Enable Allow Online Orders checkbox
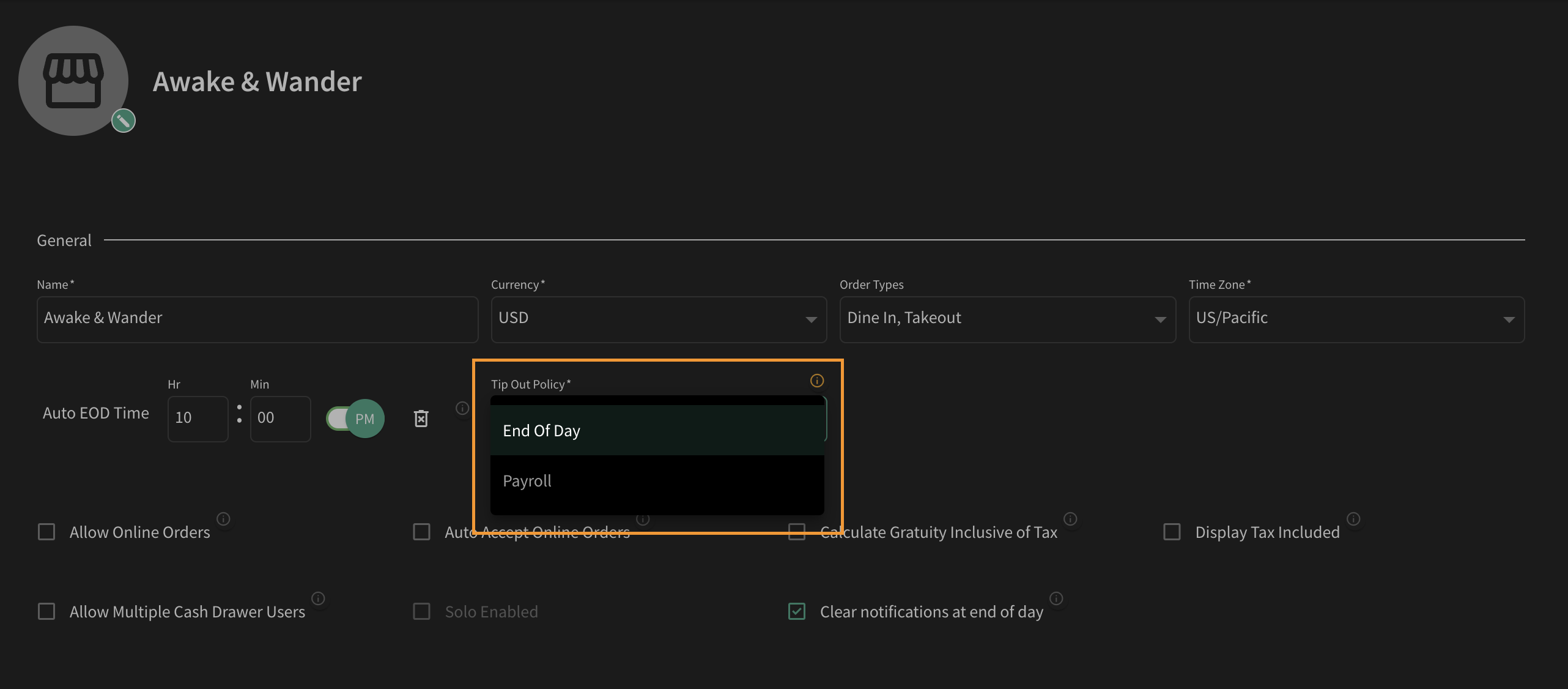Screen dimensions: 1568x689 46,532
